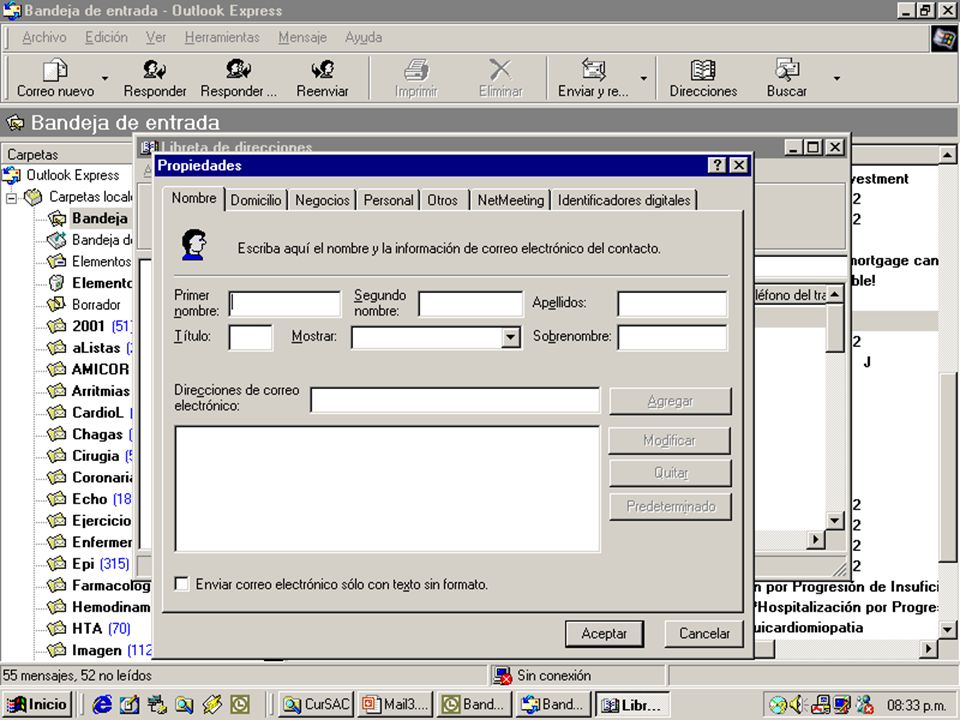Viewport: 960px width, 720px height.
Task: Click the Apellidos input field
Action: coord(672,304)
